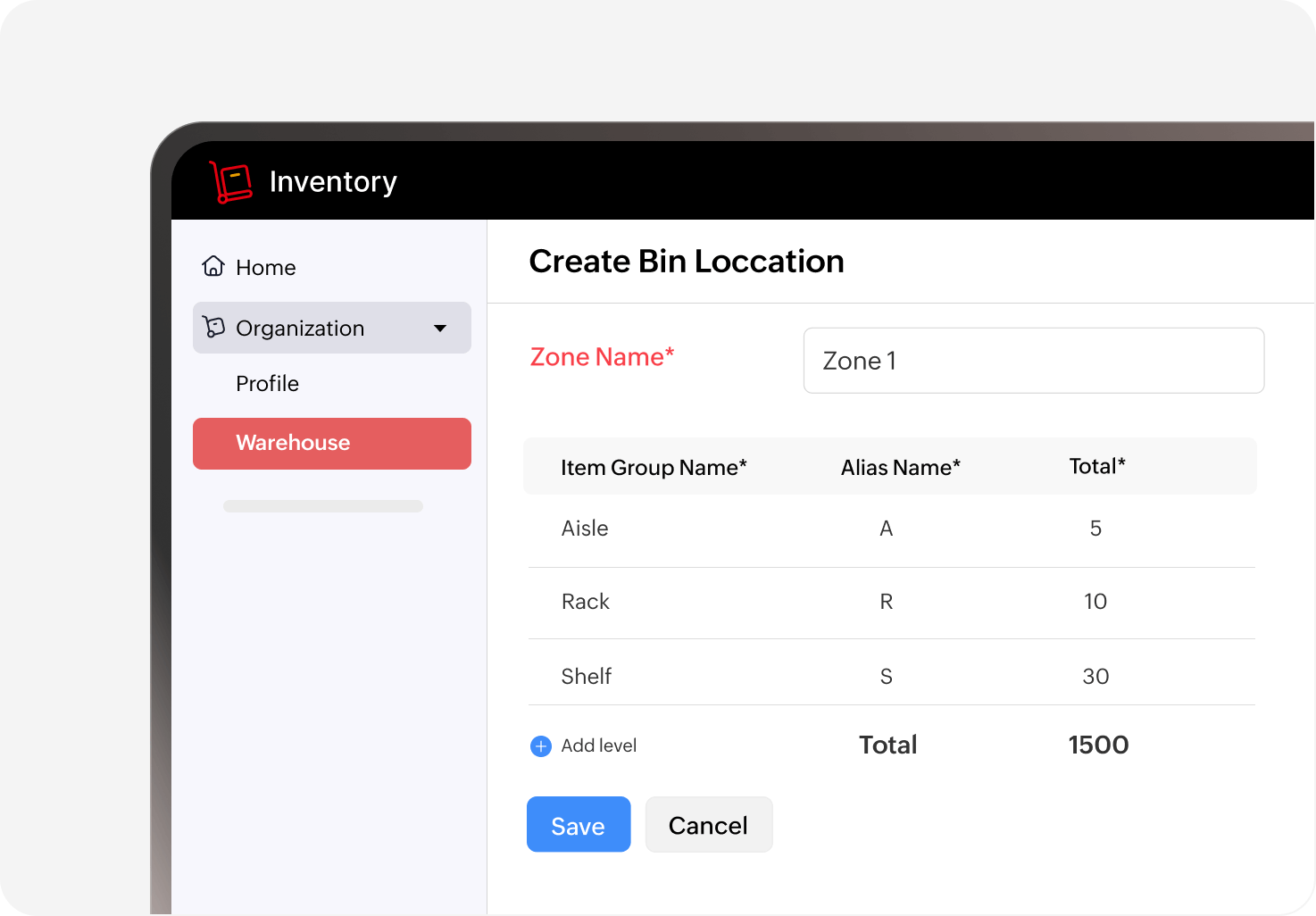1316x916 pixels.
Task: Click the Alias Name column header
Action: coord(900,468)
